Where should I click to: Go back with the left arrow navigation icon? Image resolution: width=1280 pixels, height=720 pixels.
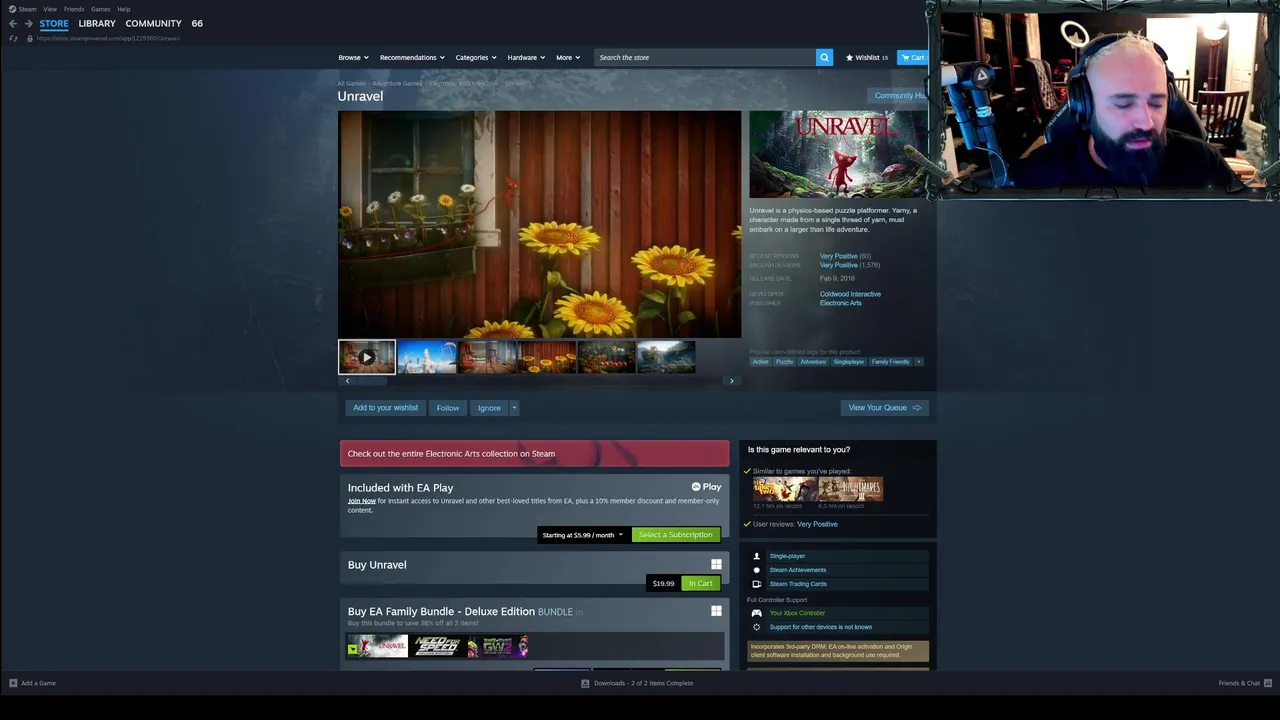click(13, 23)
